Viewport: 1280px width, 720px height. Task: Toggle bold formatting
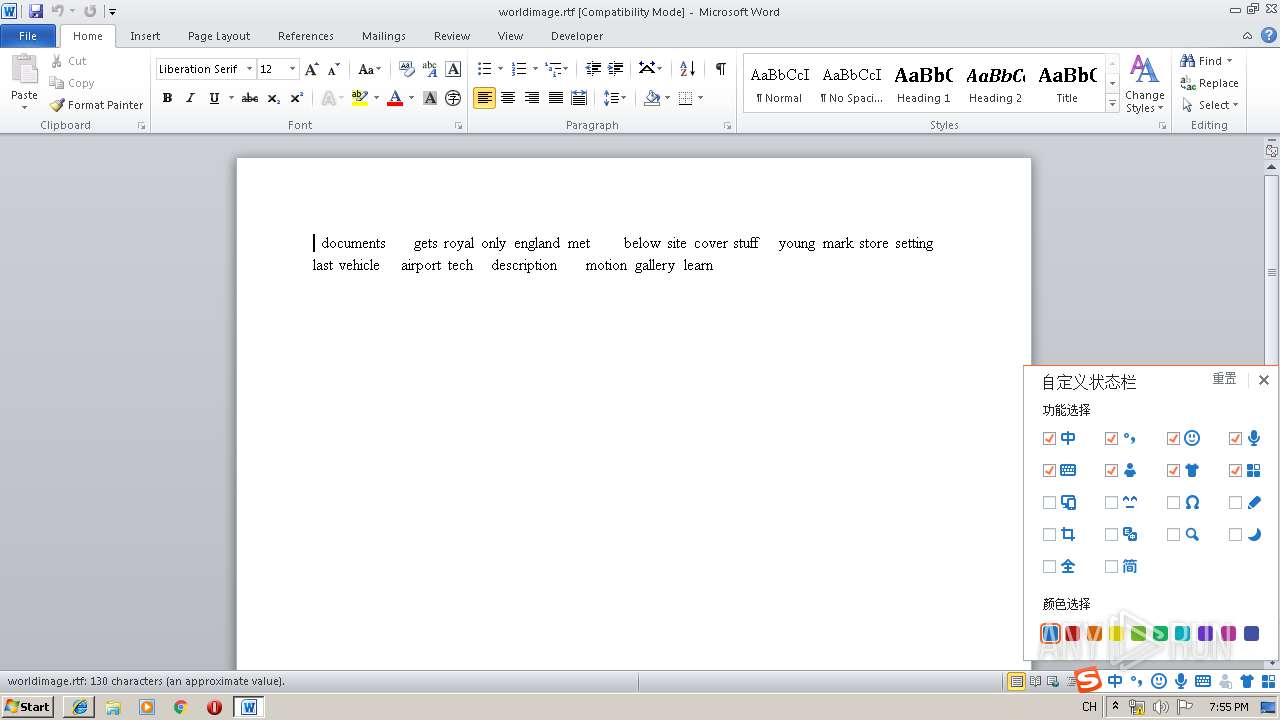coord(167,98)
